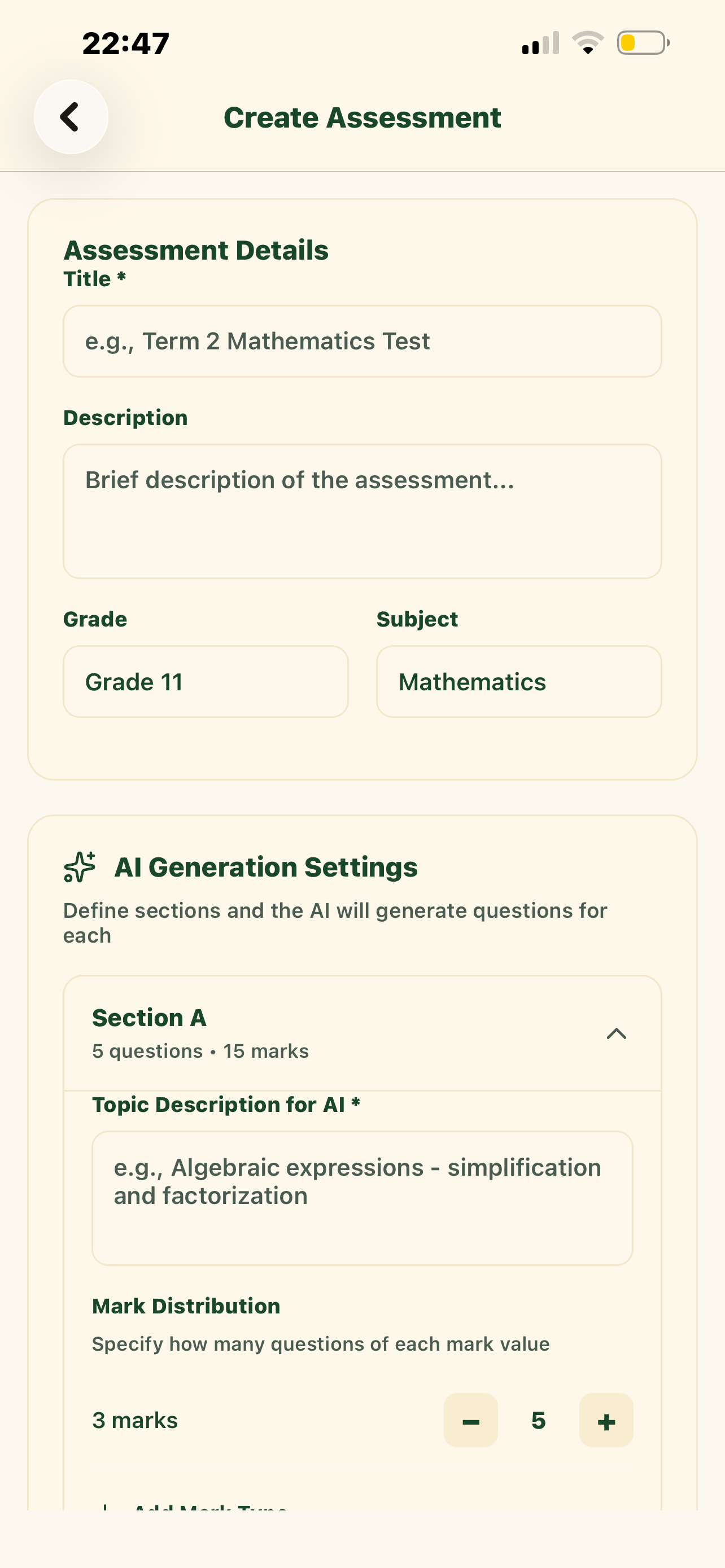Open the Mathematics subject dropdown
725x1568 pixels.
point(519,681)
